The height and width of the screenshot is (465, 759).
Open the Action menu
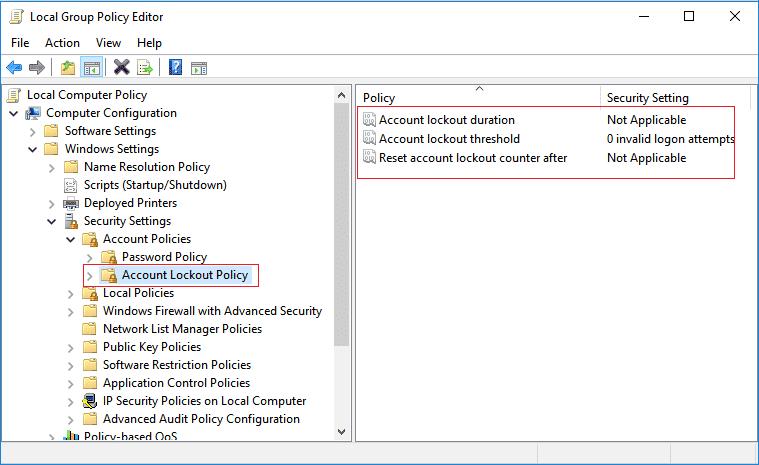pos(62,43)
